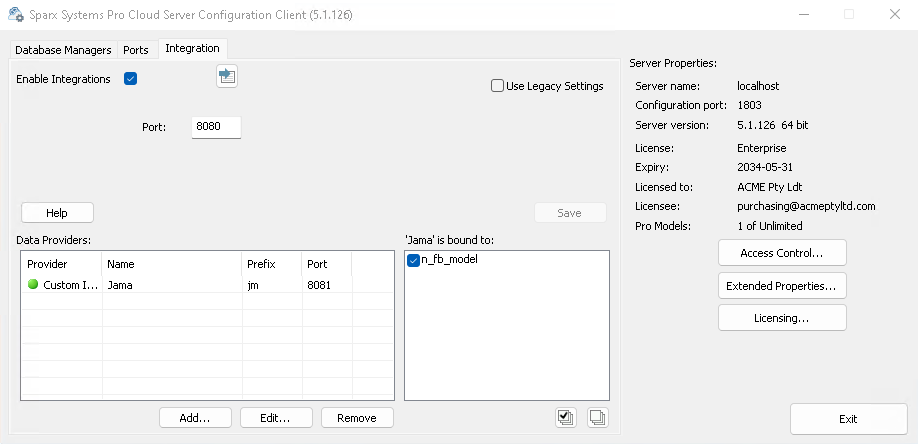
Task: Click Edit... under Data Providers
Action: pyautogui.click(x=276, y=417)
